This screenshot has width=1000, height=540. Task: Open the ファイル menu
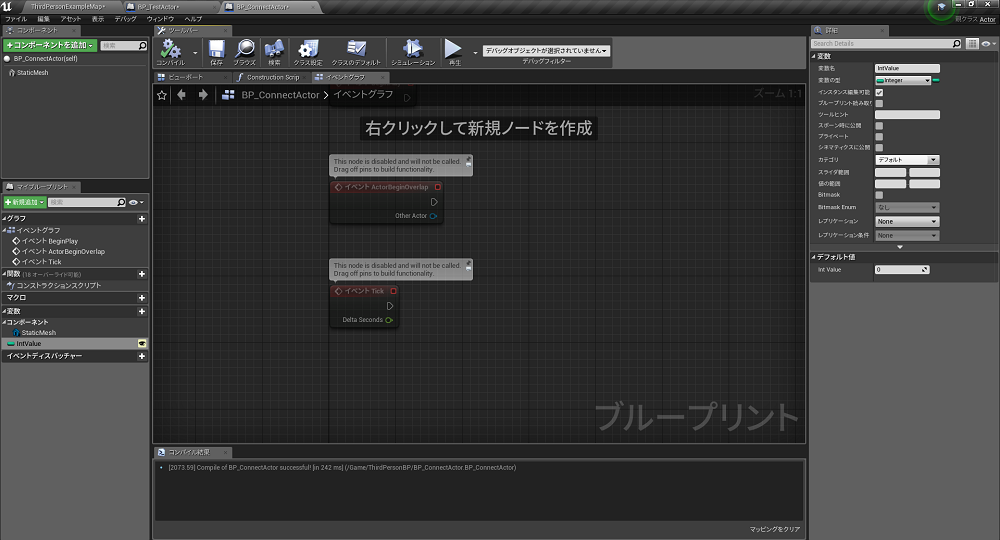[16, 19]
